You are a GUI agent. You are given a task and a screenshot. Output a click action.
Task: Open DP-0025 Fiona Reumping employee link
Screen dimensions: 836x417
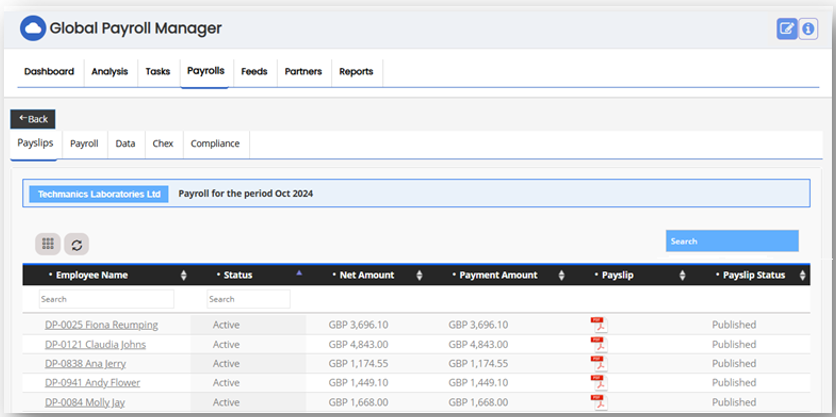[x=101, y=325]
